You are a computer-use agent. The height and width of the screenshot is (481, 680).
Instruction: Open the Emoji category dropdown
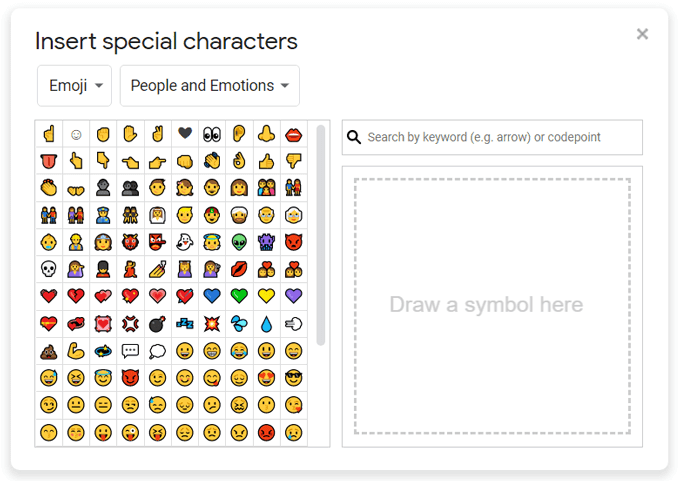coord(75,86)
